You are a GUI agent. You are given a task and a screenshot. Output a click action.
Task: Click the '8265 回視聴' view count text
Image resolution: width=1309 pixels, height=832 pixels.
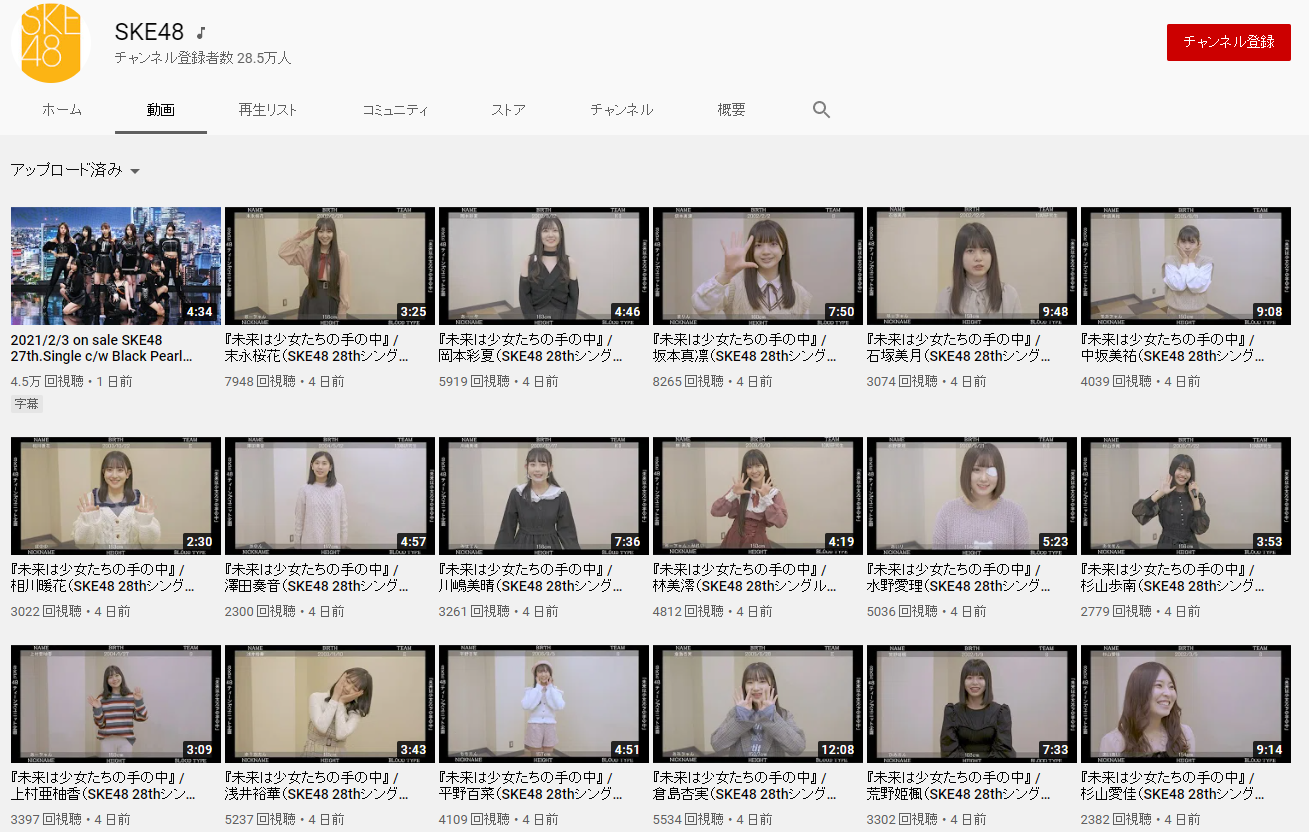pos(688,382)
